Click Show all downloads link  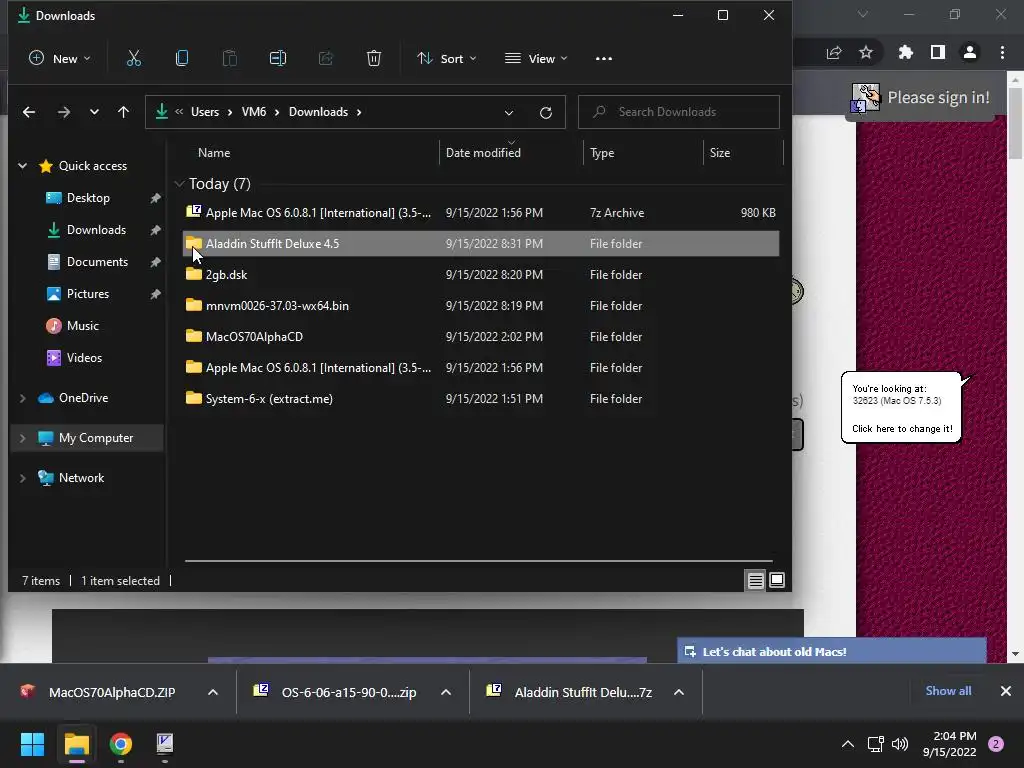pyautogui.click(x=948, y=691)
